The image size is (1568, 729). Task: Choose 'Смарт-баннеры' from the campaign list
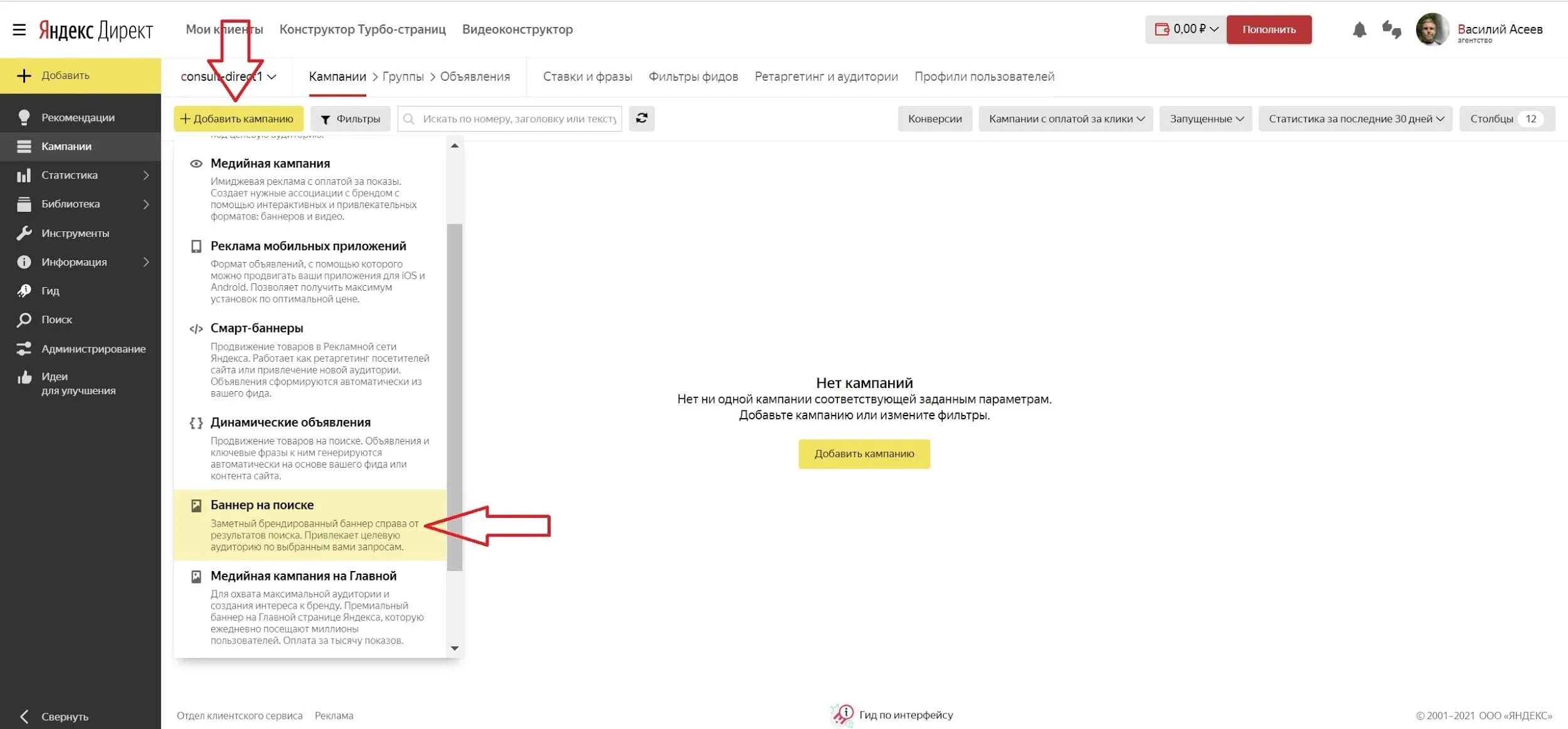click(257, 328)
